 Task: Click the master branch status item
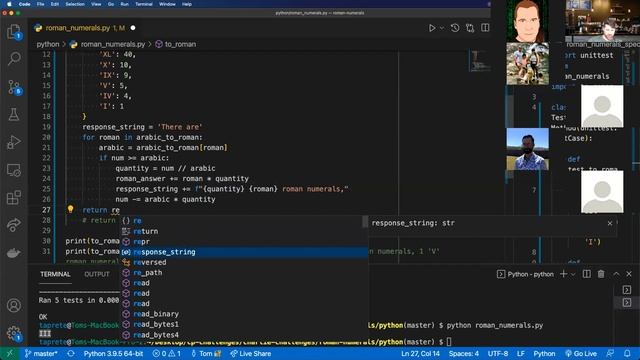pos(41,353)
